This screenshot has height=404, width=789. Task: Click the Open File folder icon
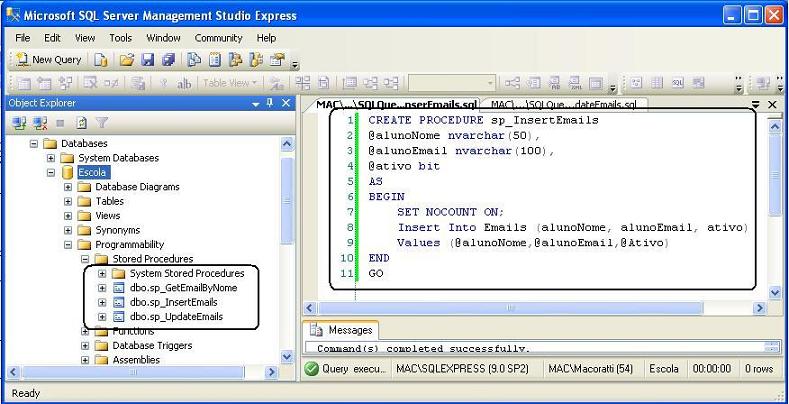point(127,60)
